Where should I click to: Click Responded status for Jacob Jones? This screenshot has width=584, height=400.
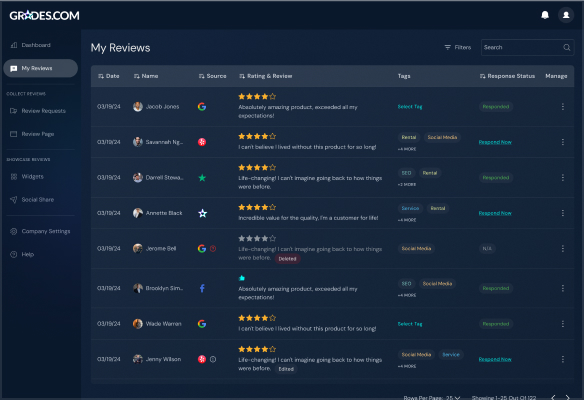click(x=496, y=107)
